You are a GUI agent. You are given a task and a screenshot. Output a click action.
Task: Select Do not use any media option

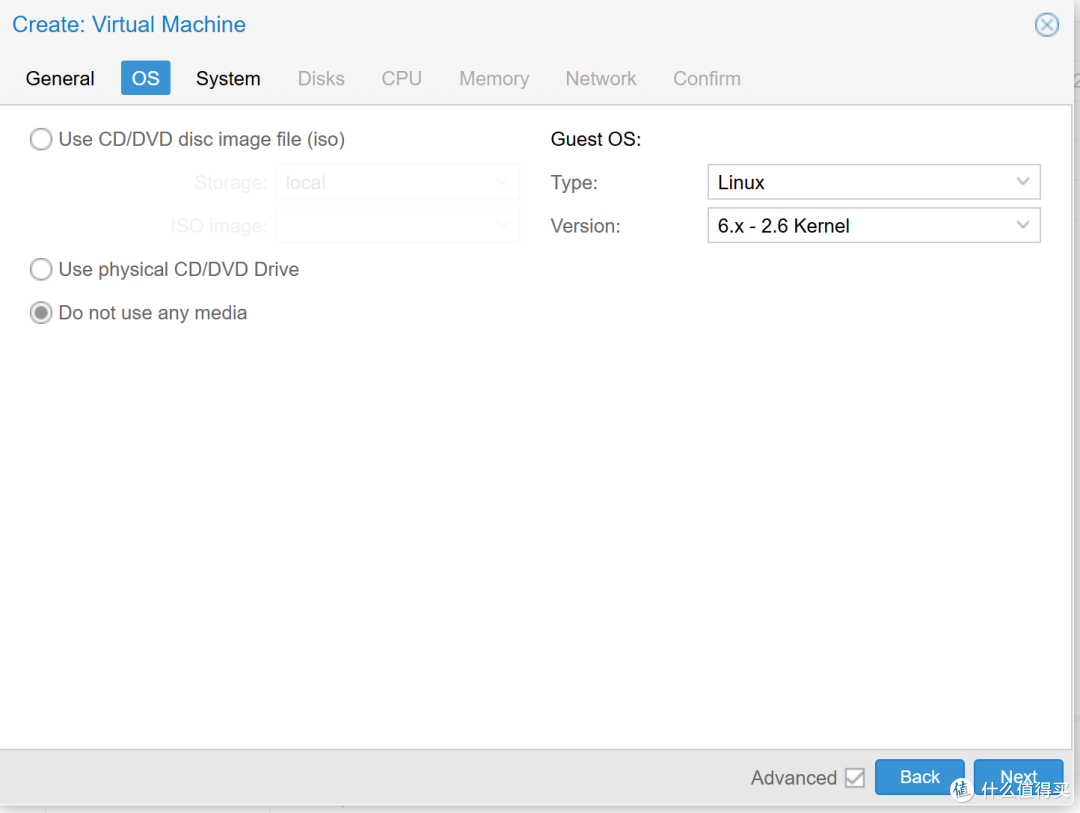(41, 313)
